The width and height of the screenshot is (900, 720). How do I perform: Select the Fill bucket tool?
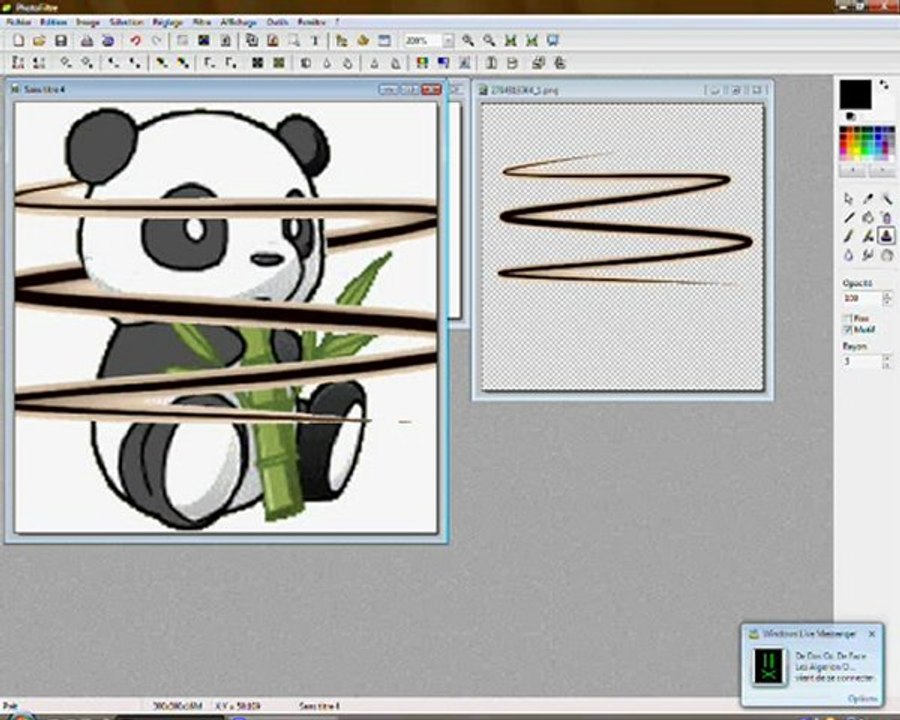(x=868, y=218)
